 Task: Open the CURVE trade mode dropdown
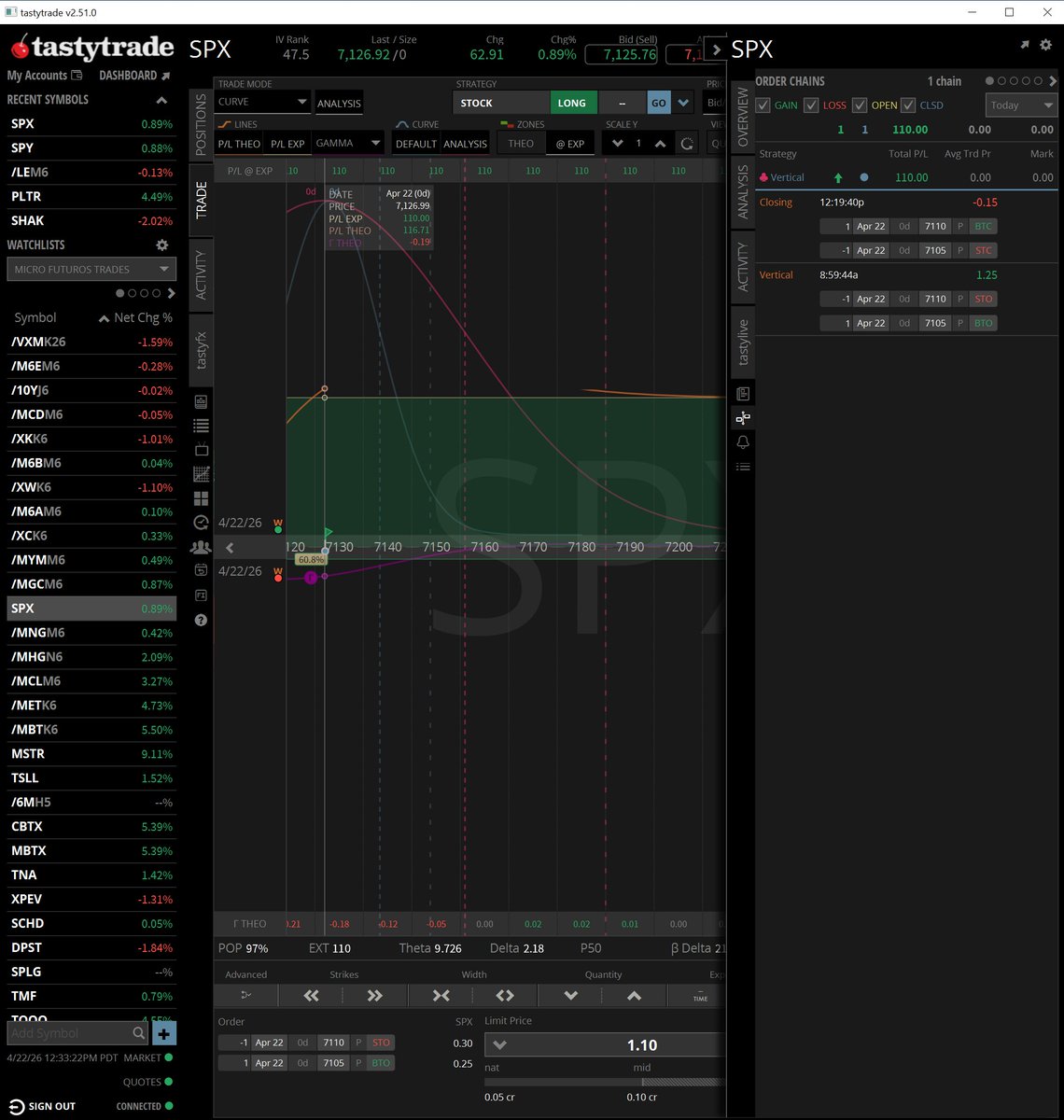(x=262, y=103)
